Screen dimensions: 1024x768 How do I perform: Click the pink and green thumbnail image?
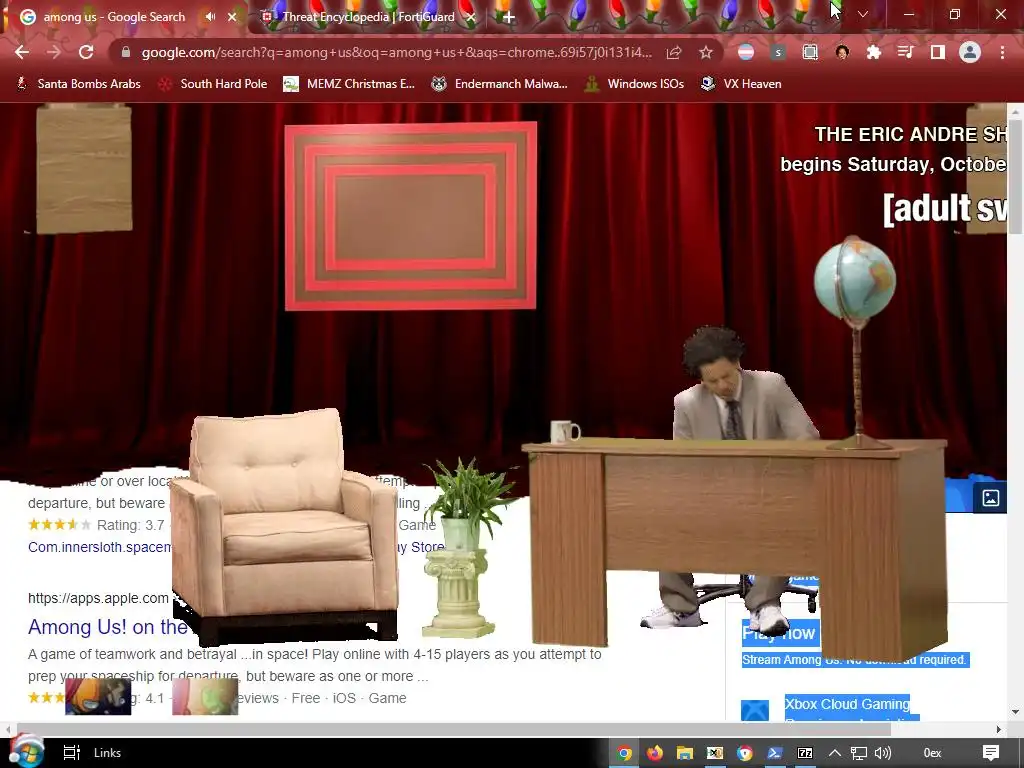coord(205,696)
